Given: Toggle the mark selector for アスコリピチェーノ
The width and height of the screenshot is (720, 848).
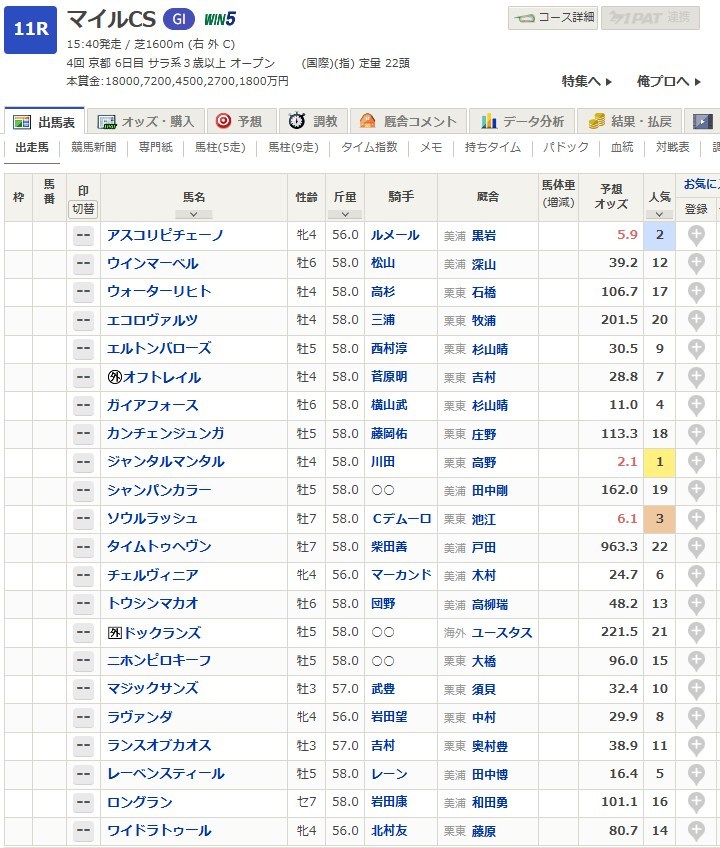Looking at the screenshot, I should (x=84, y=236).
